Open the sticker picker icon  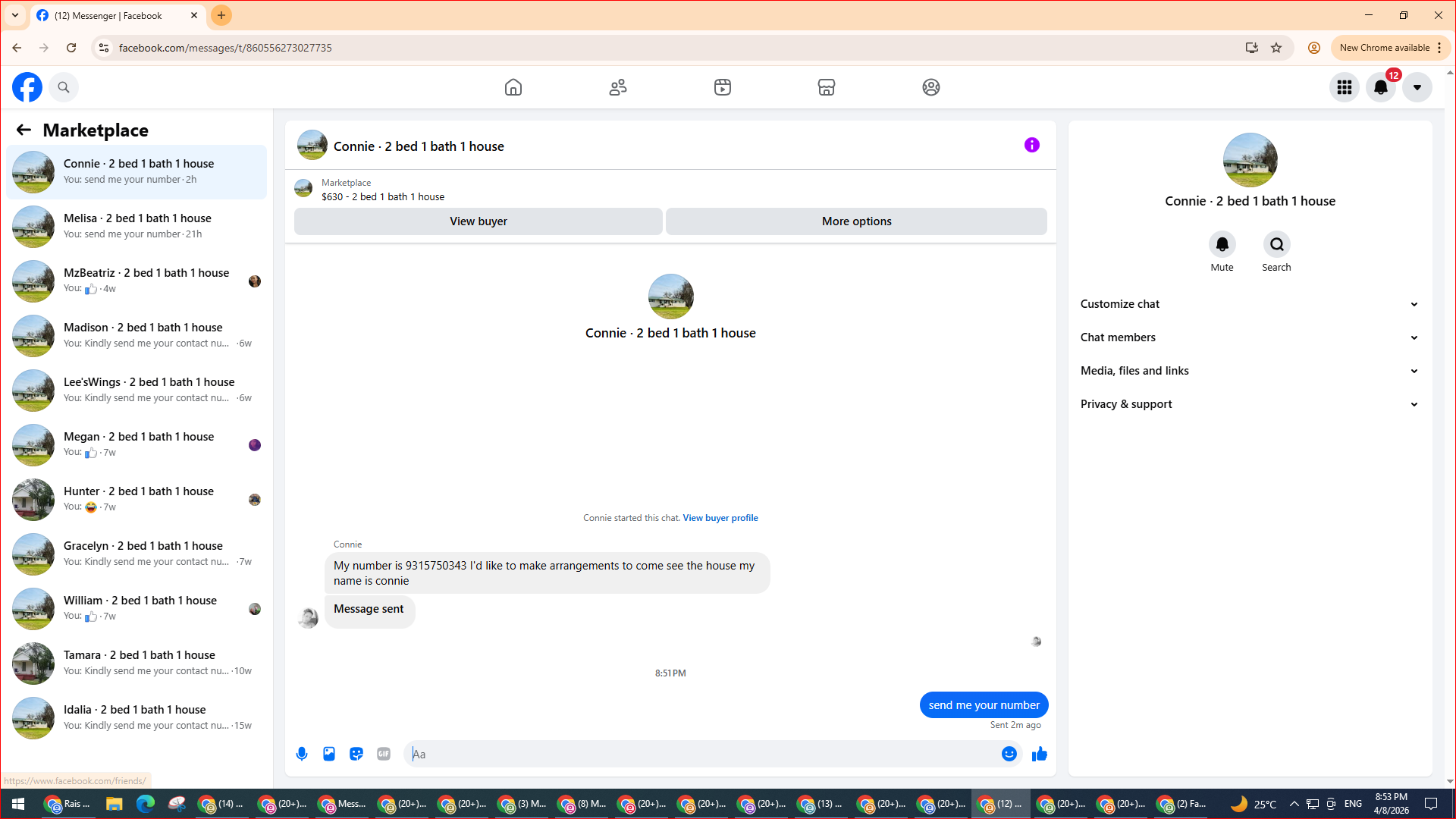[356, 754]
